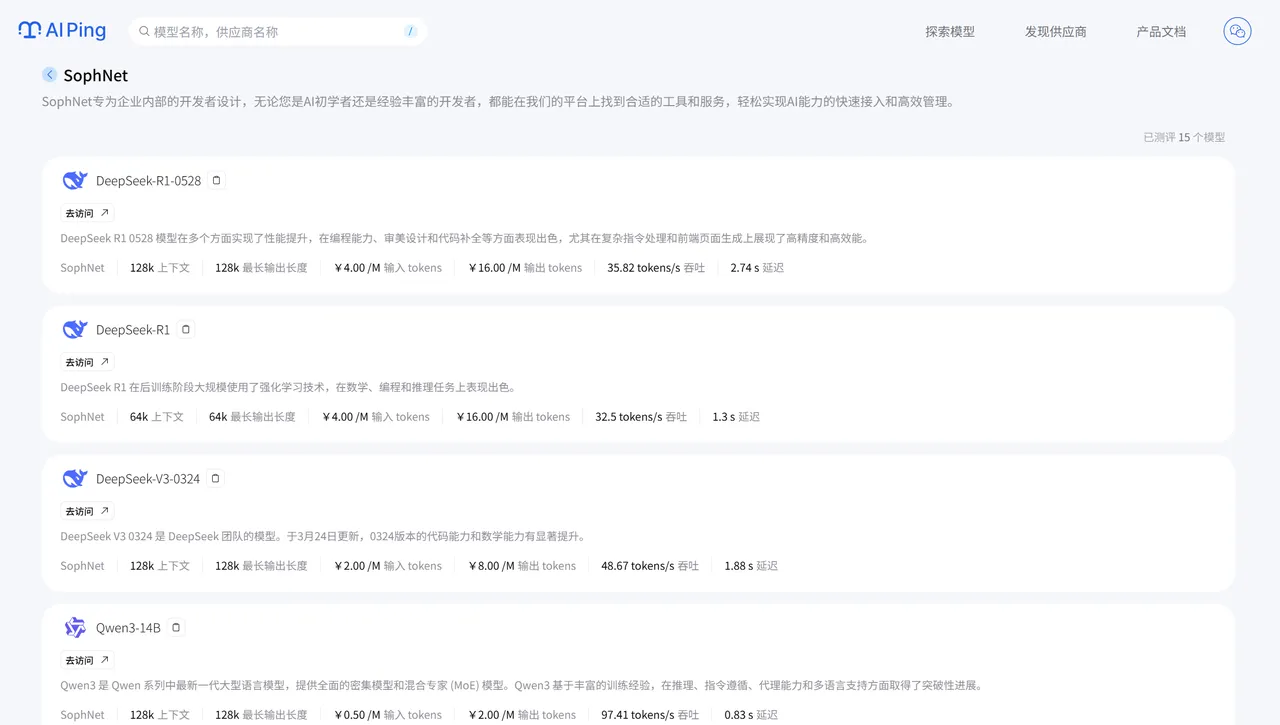Click 去访问 for DeepSeek-V3-0324
The height and width of the screenshot is (725, 1280).
tap(88, 511)
